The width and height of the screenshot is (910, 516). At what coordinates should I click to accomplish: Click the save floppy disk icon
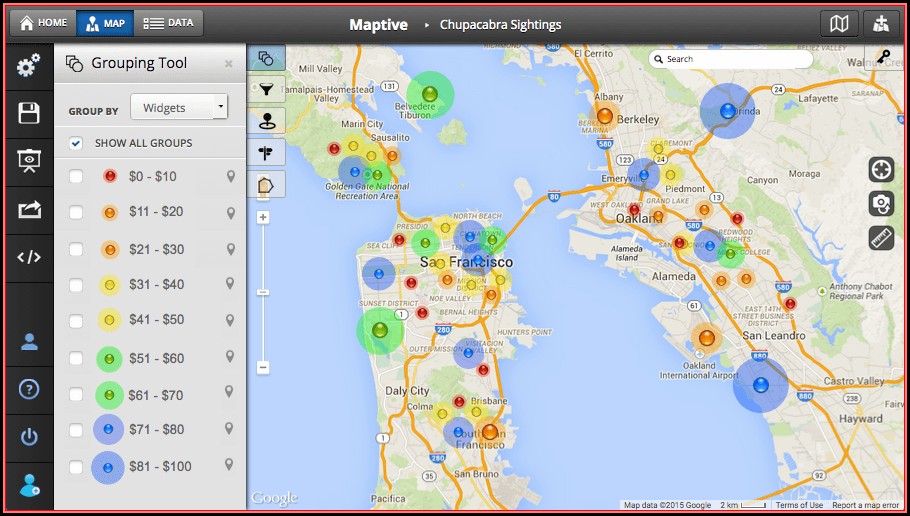[29, 113]
